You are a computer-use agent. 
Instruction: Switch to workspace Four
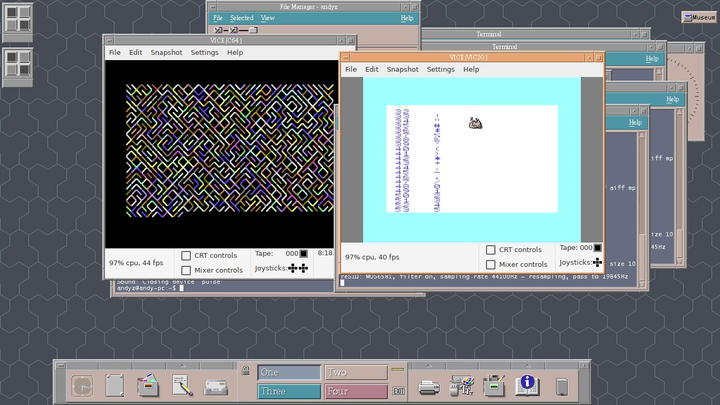click(356, 391)
